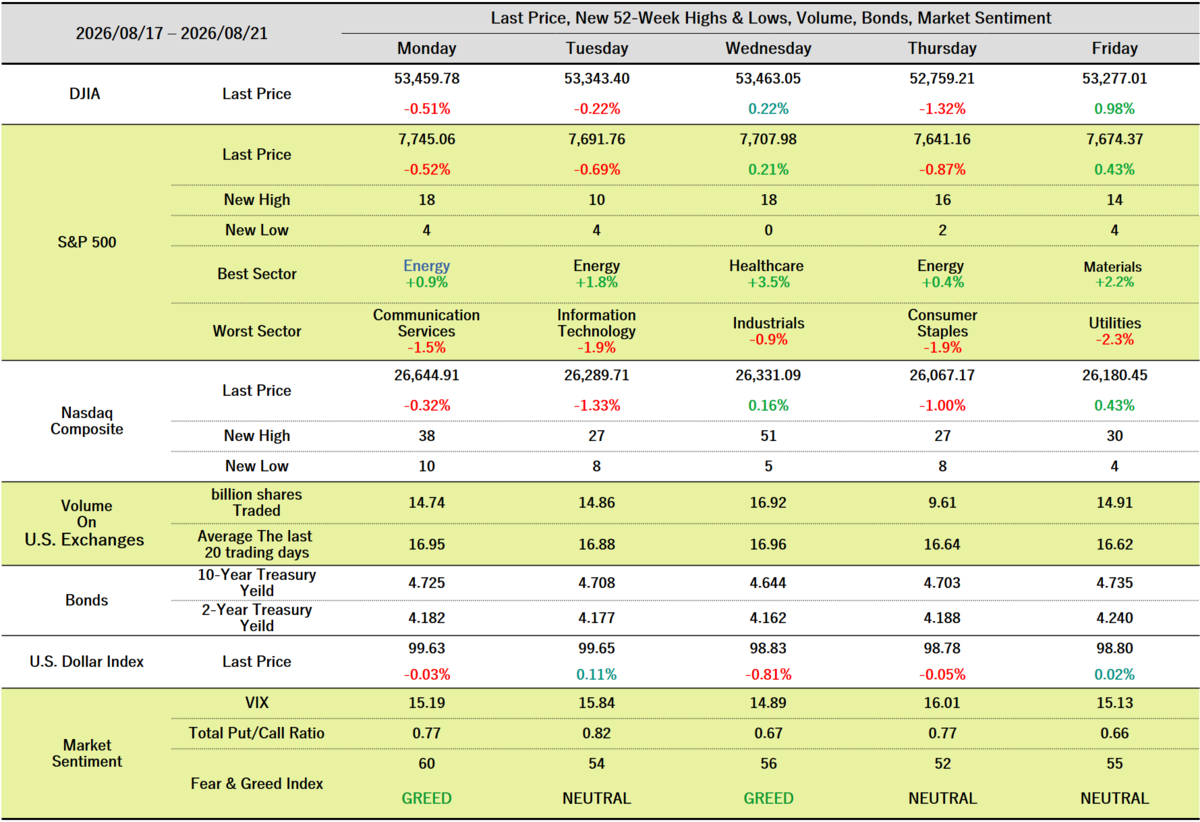Screen dimensions: 1200x822
Task: Click the Worst Sector row label
Action: point(257,331)
